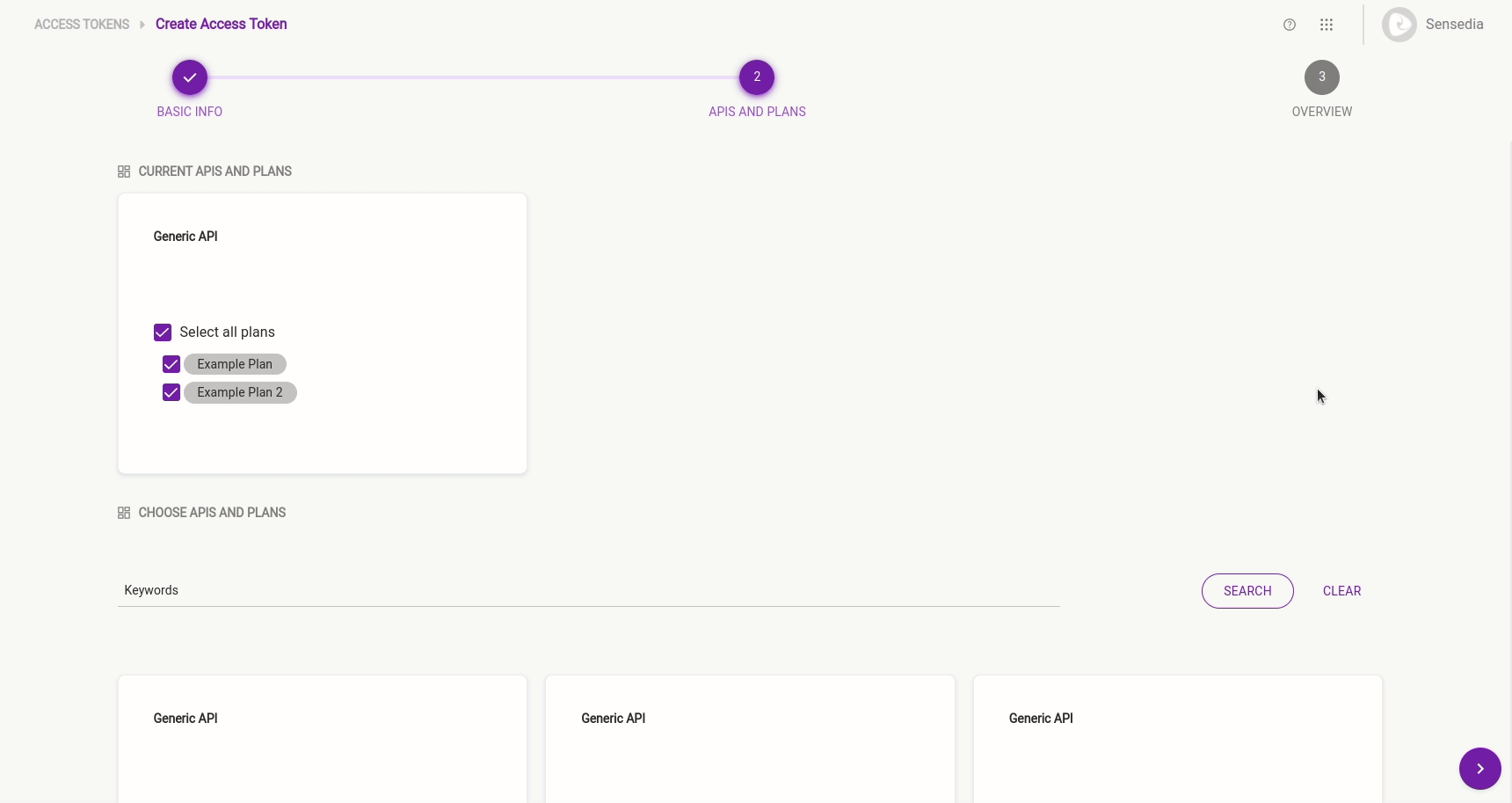
Task: Open the Access Tokens breadcrumb link
Action: click(x=81, y=24)
